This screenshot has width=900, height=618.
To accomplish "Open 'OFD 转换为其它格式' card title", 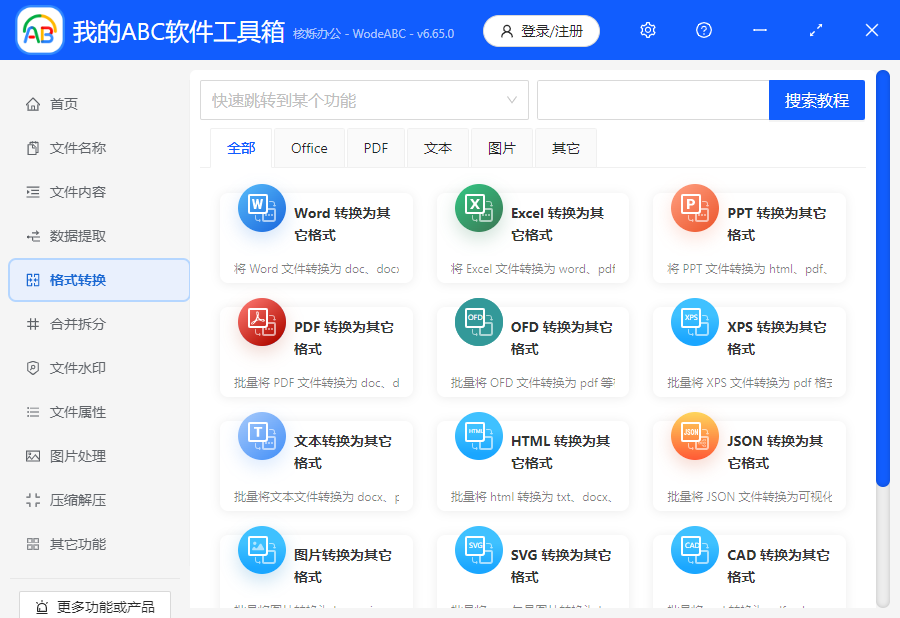I will pos(561,339).
